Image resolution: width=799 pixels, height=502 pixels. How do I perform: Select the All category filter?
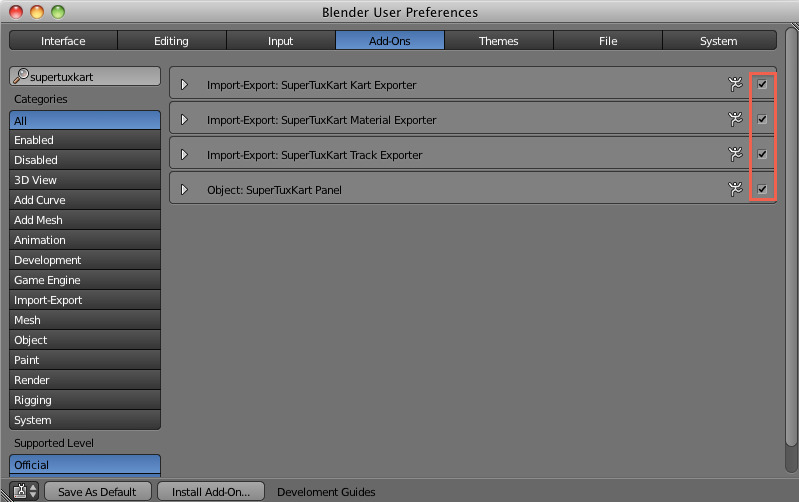click(x=85, y=120)
